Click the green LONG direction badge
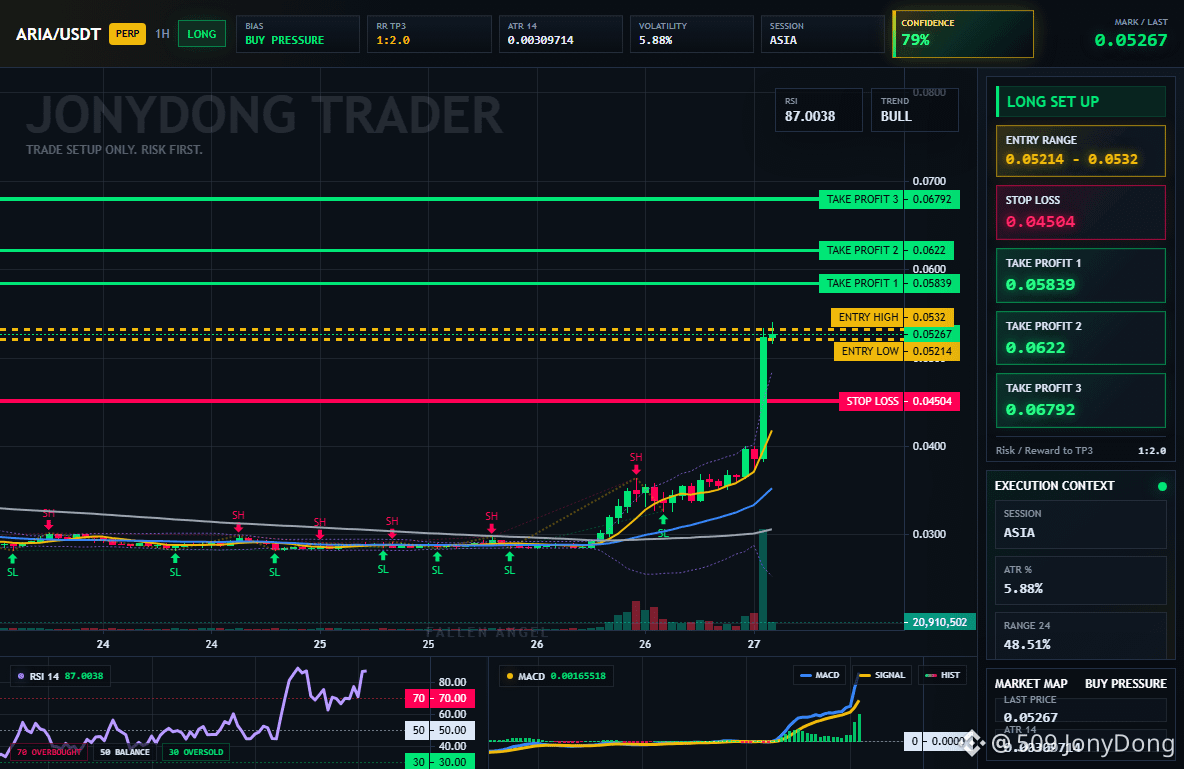The height and width of the screenshot is (769, 1184). click(202, 34)
